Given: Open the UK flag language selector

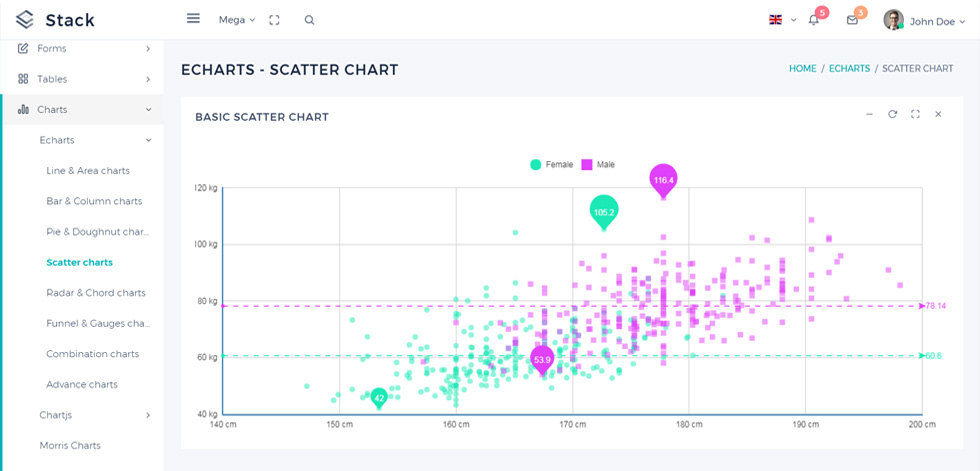Looking at the screenshot, I should pyautogui.click(x=776, y=20).
